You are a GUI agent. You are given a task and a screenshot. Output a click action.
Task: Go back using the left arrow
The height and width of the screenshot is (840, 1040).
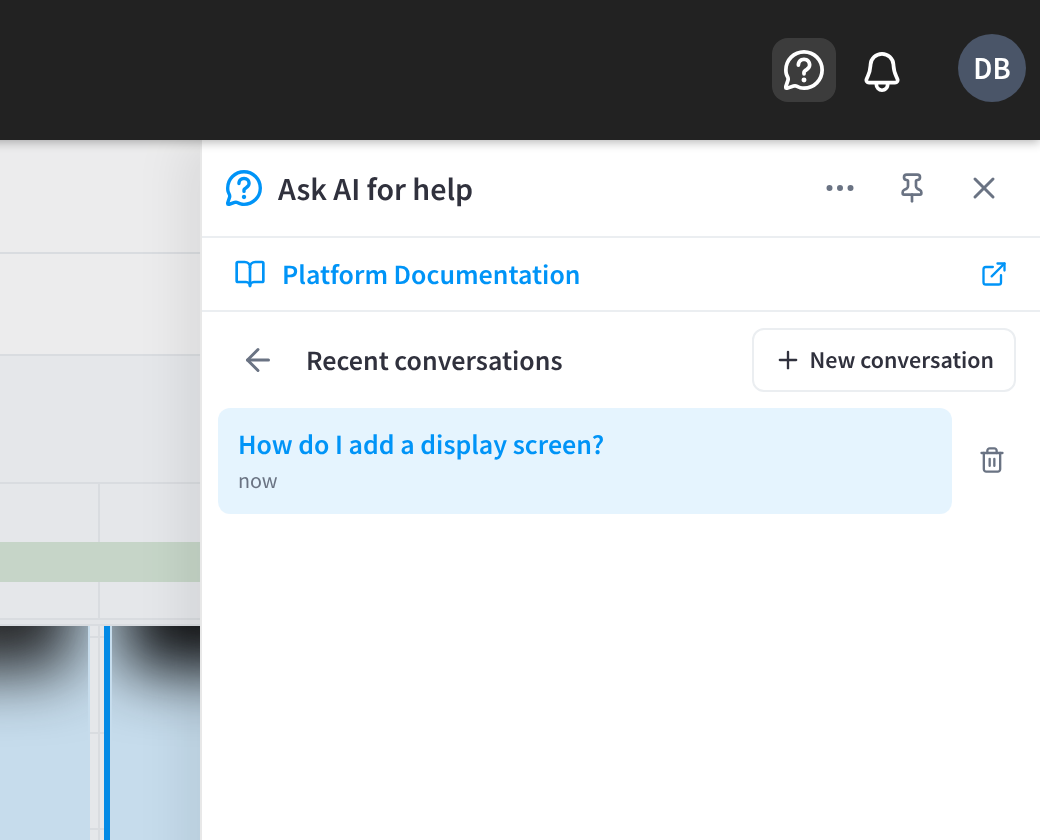pos(257,360)
